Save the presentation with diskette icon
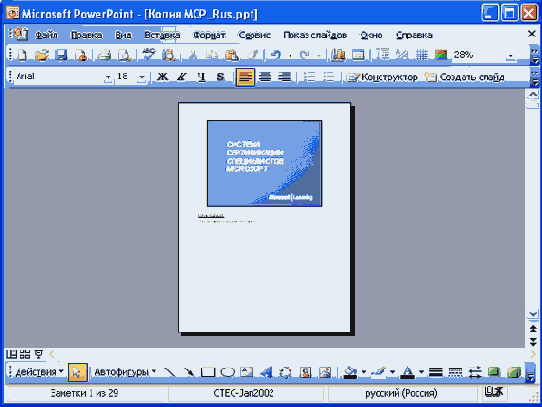Screen dimensions: 542x407 pos(61,55)
